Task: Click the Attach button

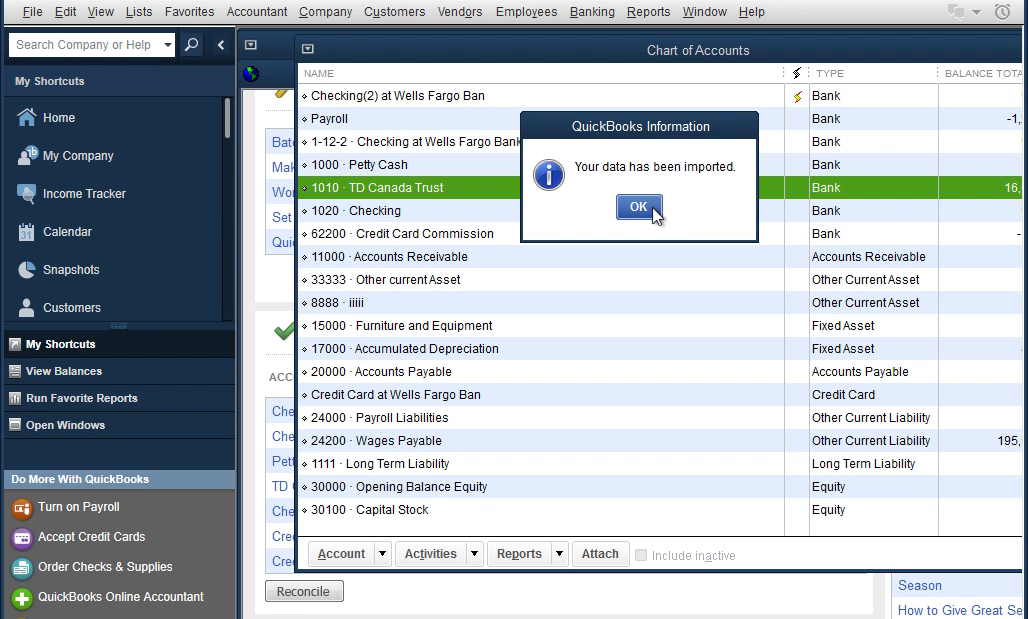Action: (600, 554)
